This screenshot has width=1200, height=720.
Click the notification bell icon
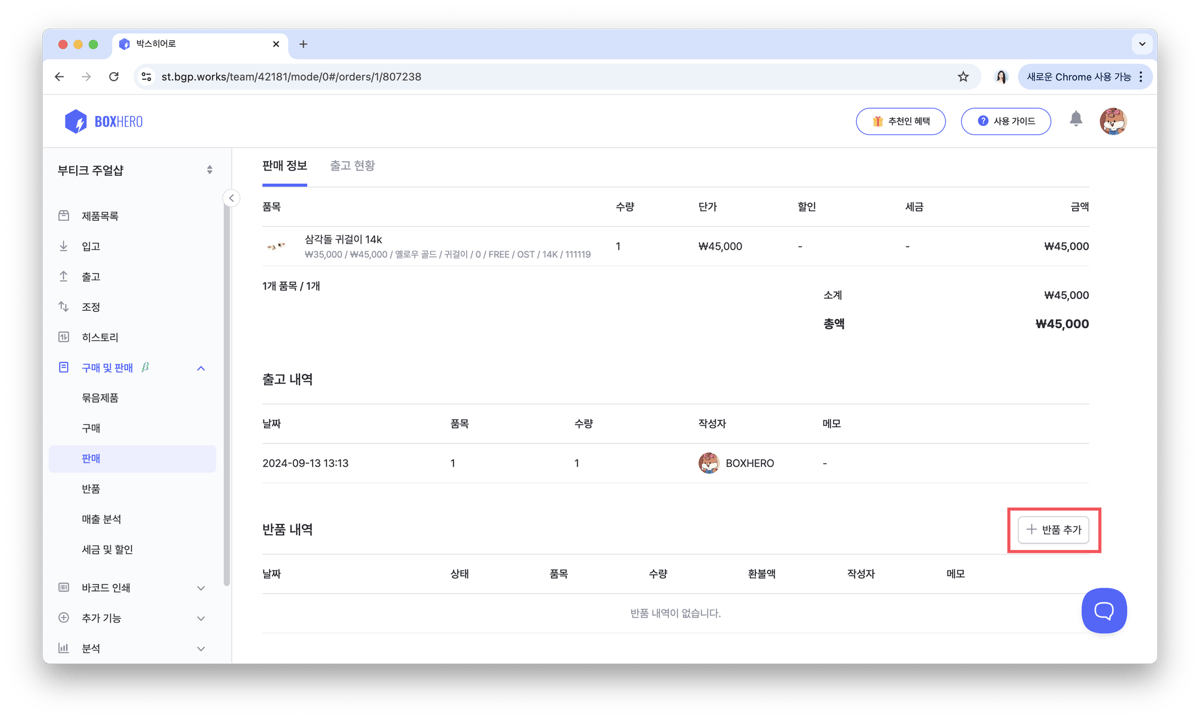tap(1076, 119)
